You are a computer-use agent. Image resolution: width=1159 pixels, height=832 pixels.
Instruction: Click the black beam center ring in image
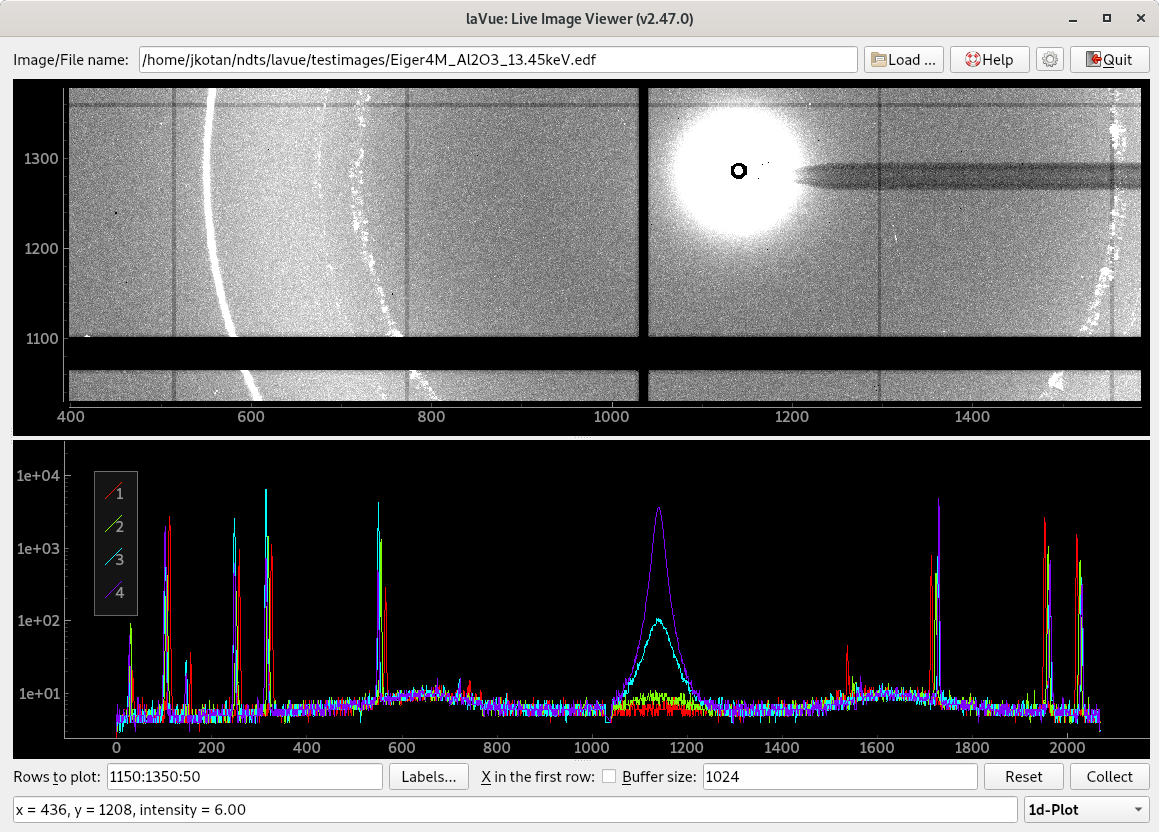point(739,171)
